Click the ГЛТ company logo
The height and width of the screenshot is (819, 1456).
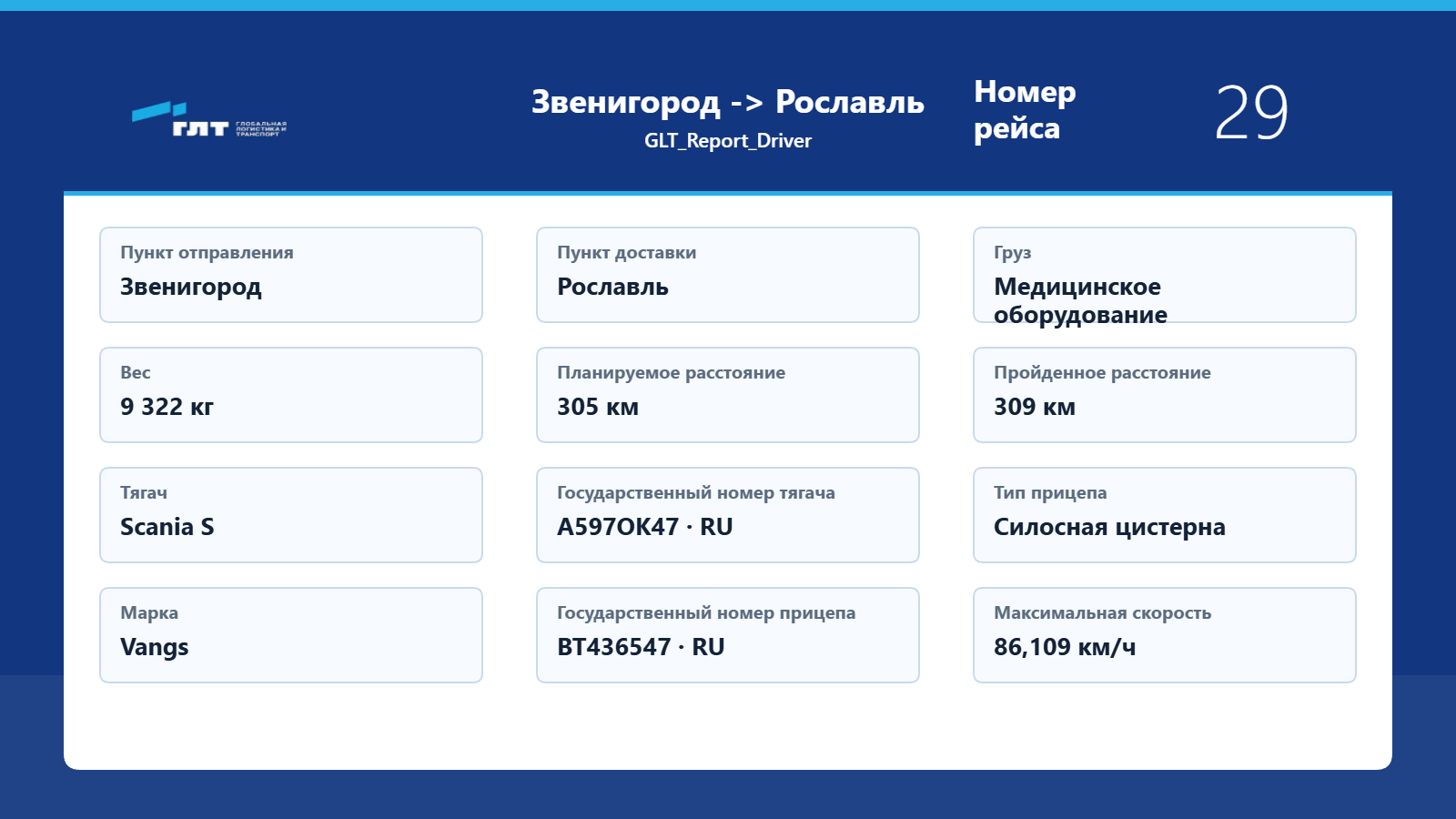click(209, 119)
